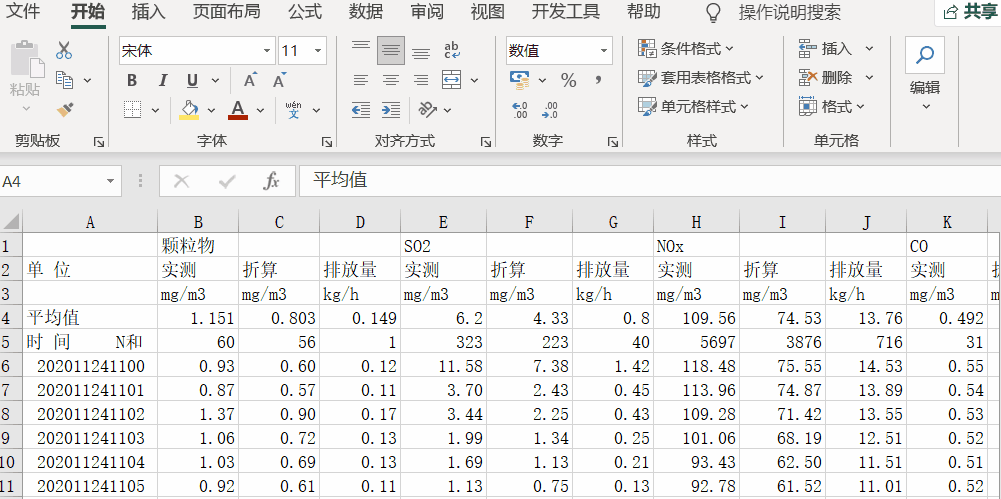The height and width of the screenshot is (499, 1001).
Task: Increase font size with larger A
Action: click(x=250, y=80)
